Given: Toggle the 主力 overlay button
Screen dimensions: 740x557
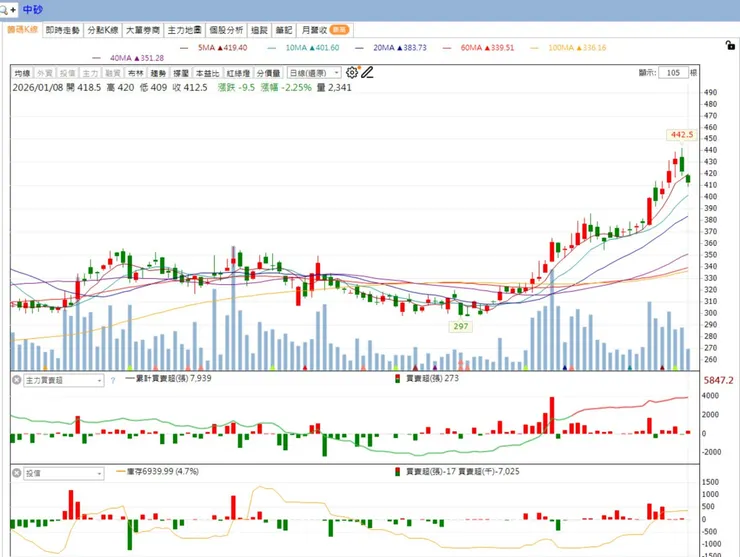Looking at the screenshot, I should tap(90, 73).
